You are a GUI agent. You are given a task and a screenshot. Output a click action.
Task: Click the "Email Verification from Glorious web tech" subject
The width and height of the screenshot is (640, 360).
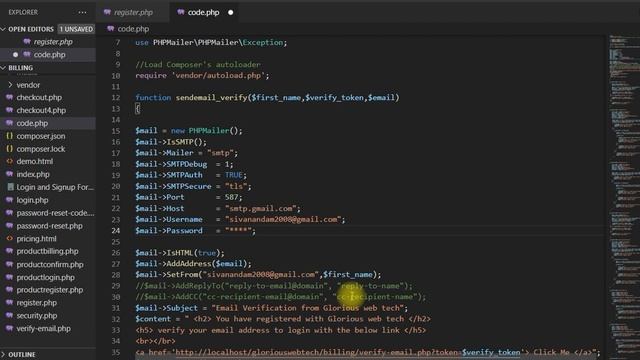click(x=307, y=308)
